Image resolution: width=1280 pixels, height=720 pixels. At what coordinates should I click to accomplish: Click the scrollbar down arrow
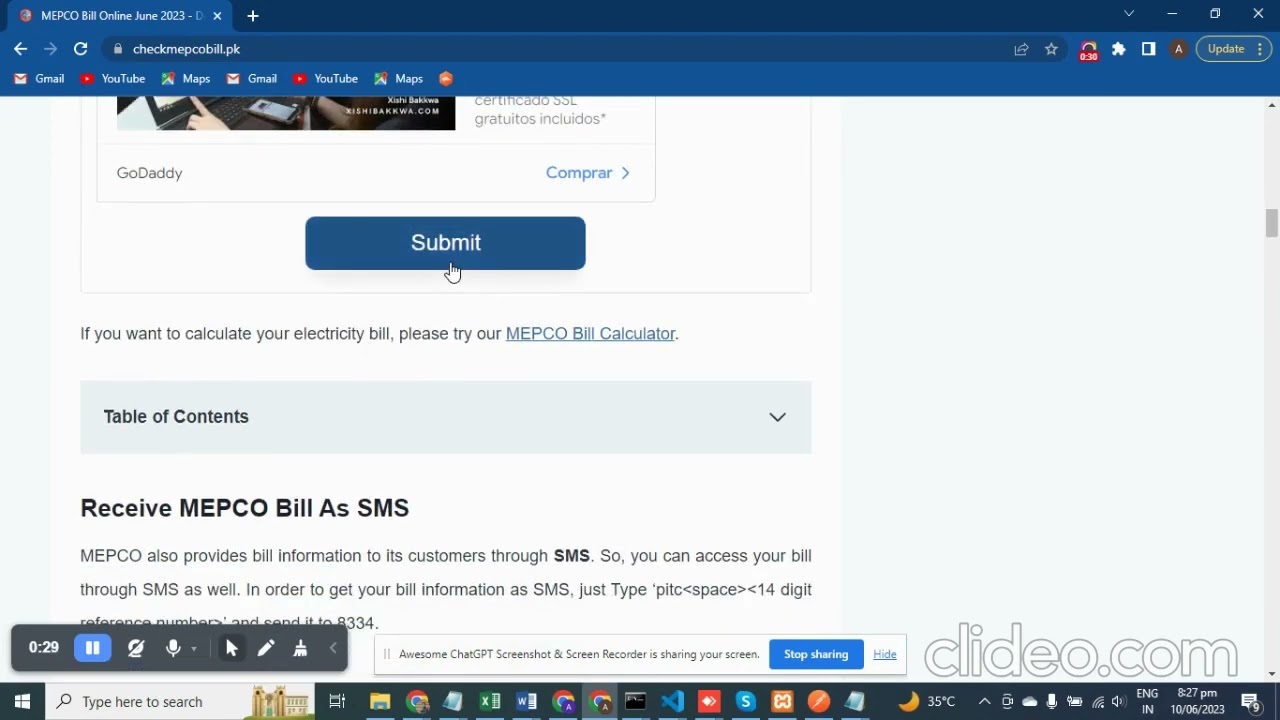click(x=1272, y=673)
